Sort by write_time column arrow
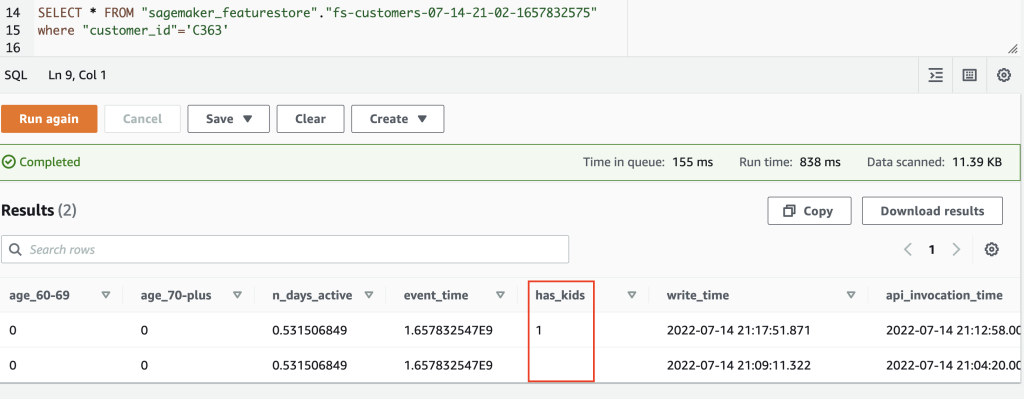 [x=851, y=295]
